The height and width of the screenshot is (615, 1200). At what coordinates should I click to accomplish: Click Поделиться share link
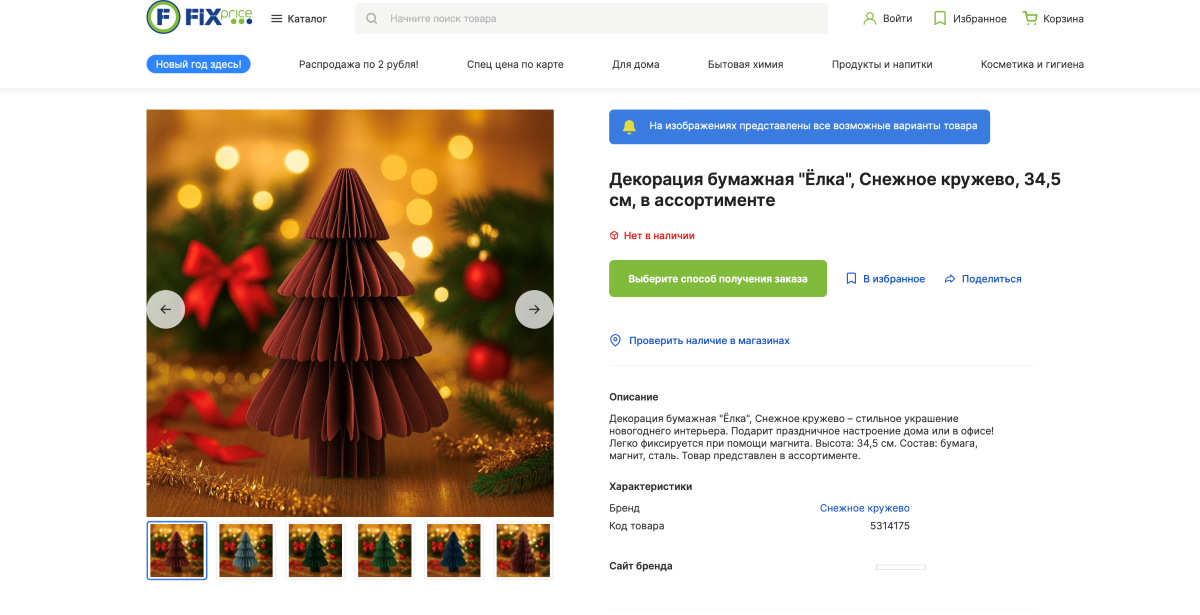click(982, 279)
